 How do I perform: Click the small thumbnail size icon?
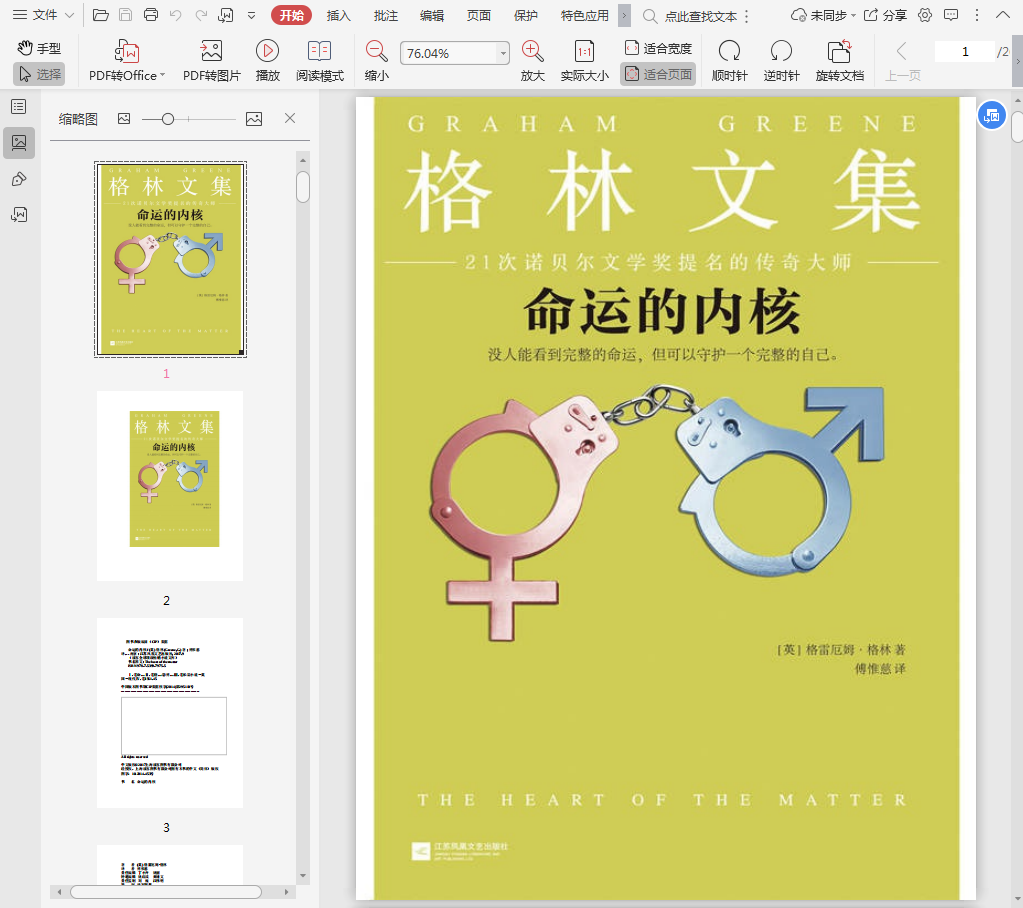point(124,119)
